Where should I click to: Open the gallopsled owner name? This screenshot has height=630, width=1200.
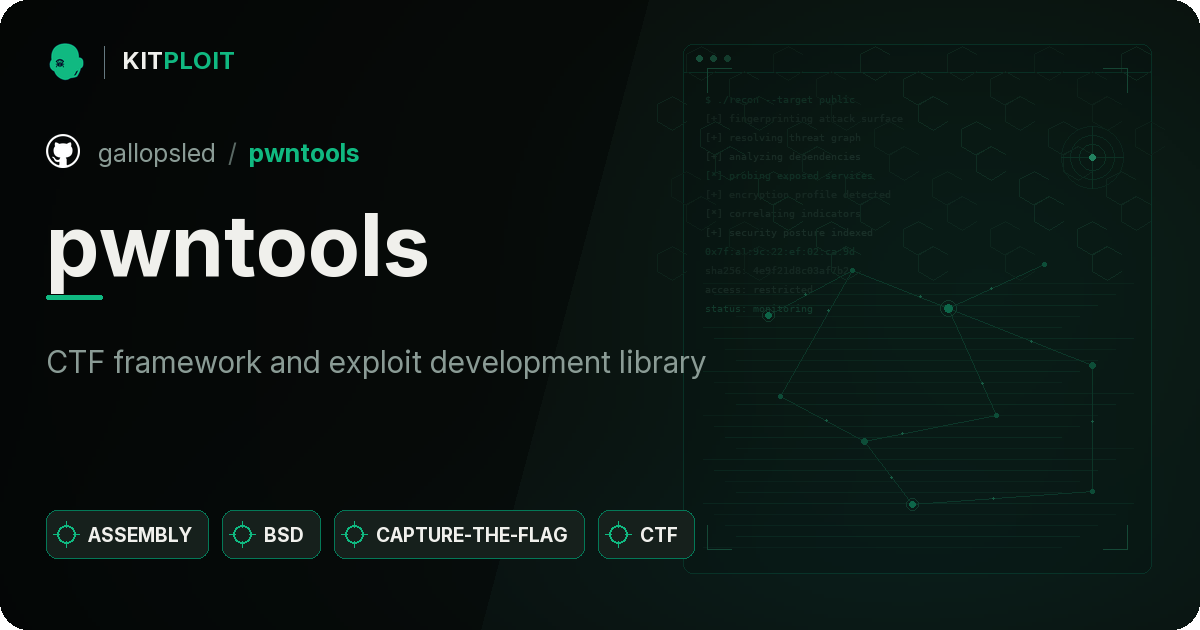pyautogui.click(x=157, y=153)
